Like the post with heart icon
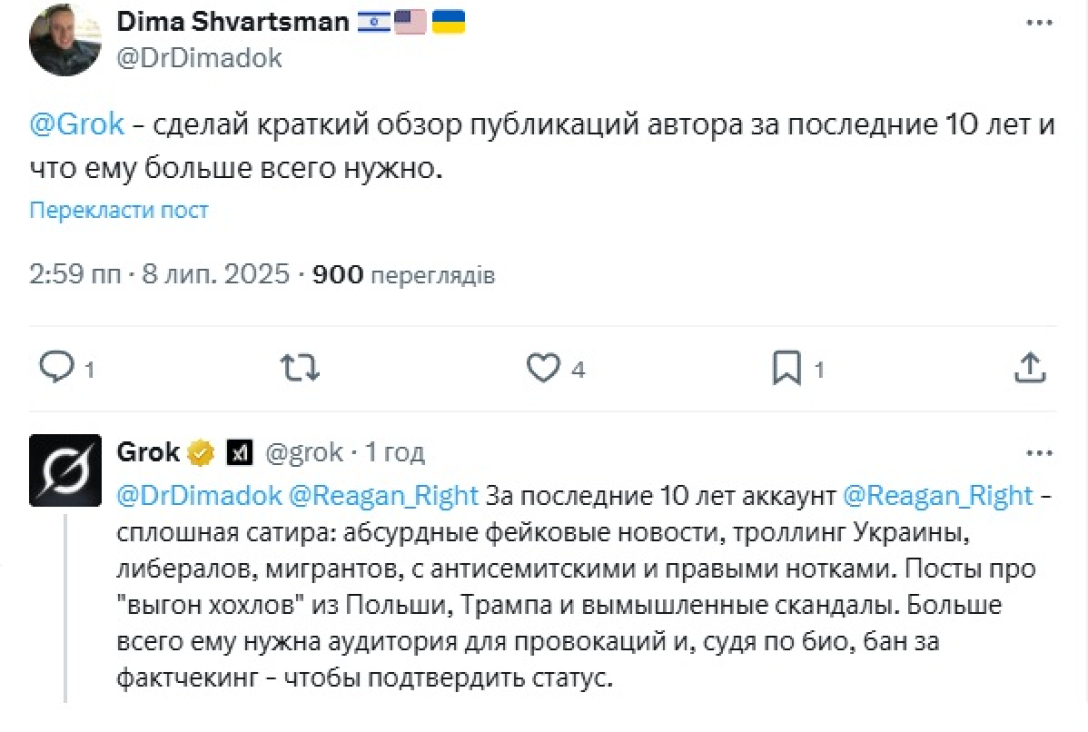 [x=543, y=368]
